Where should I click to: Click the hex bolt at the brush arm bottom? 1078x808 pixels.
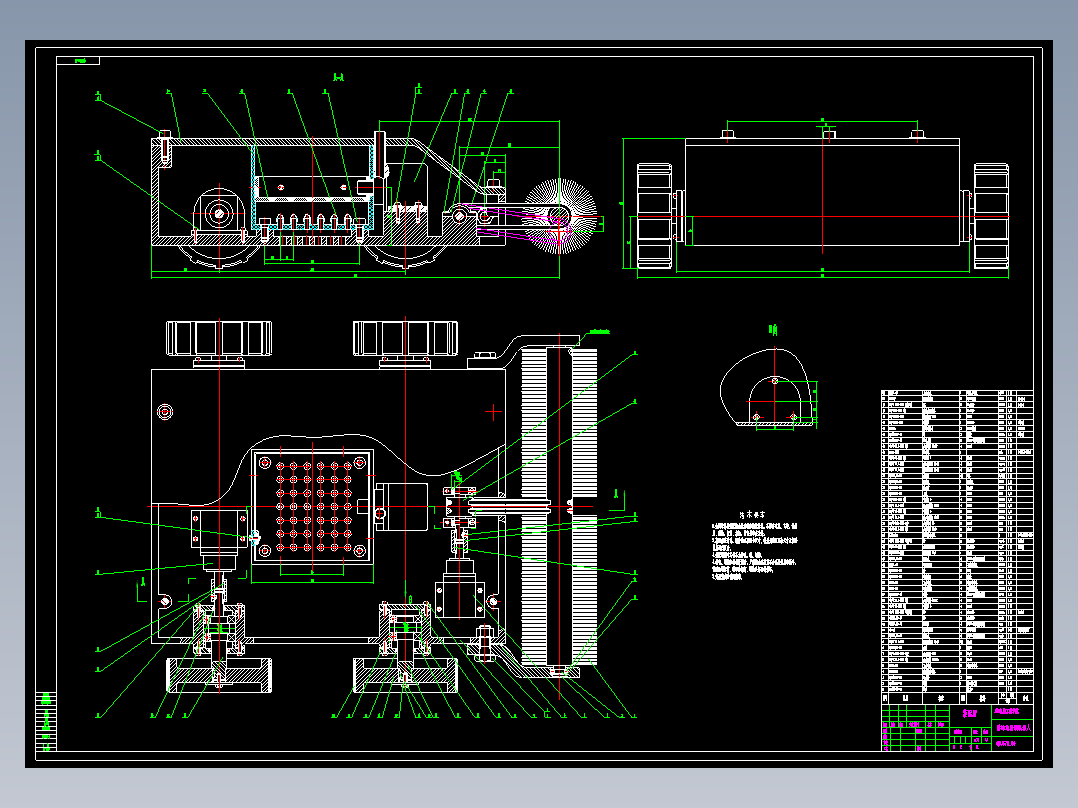[x=485, y=642]
